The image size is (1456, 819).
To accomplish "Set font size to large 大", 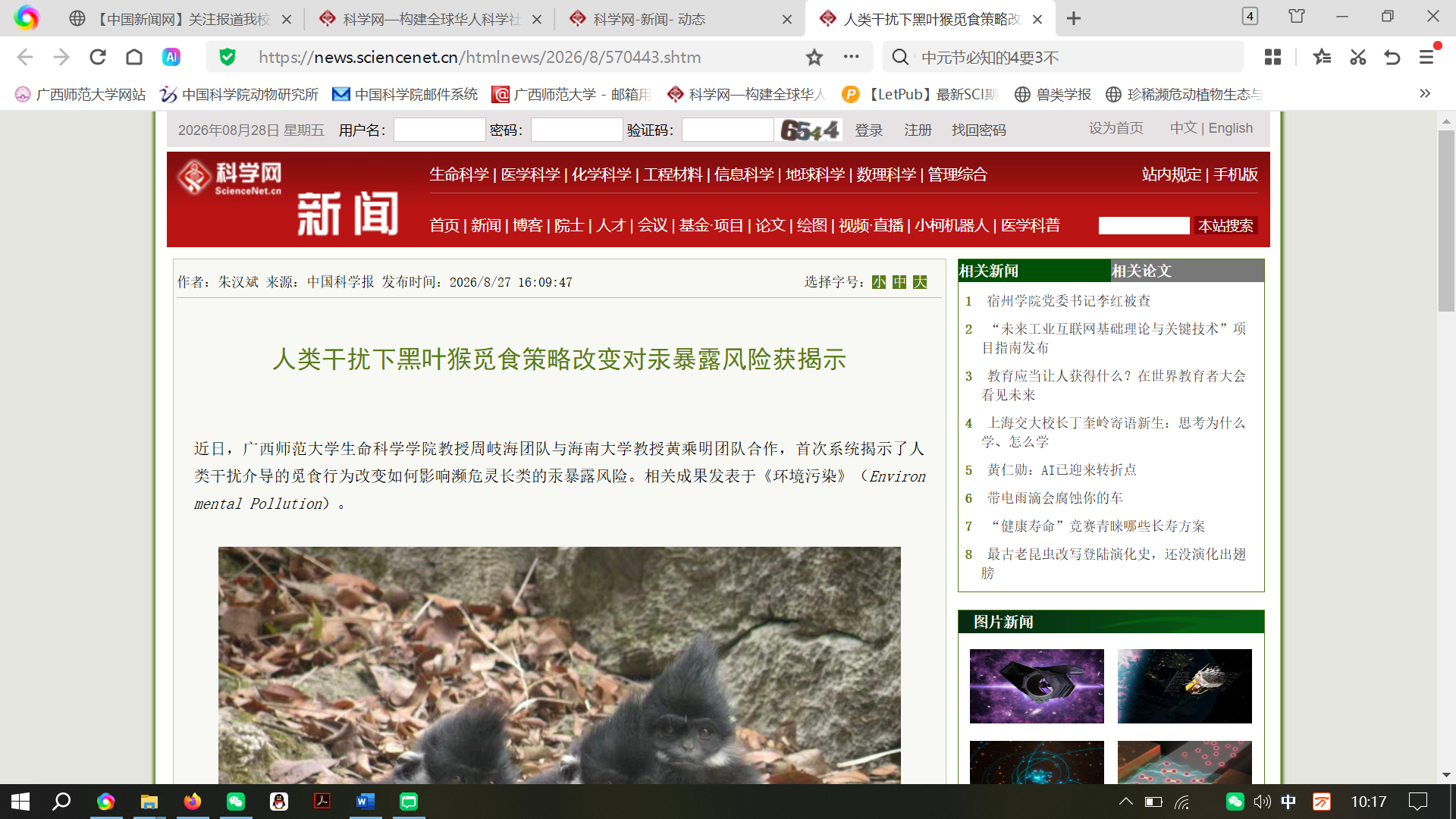I will pos(920,282).
